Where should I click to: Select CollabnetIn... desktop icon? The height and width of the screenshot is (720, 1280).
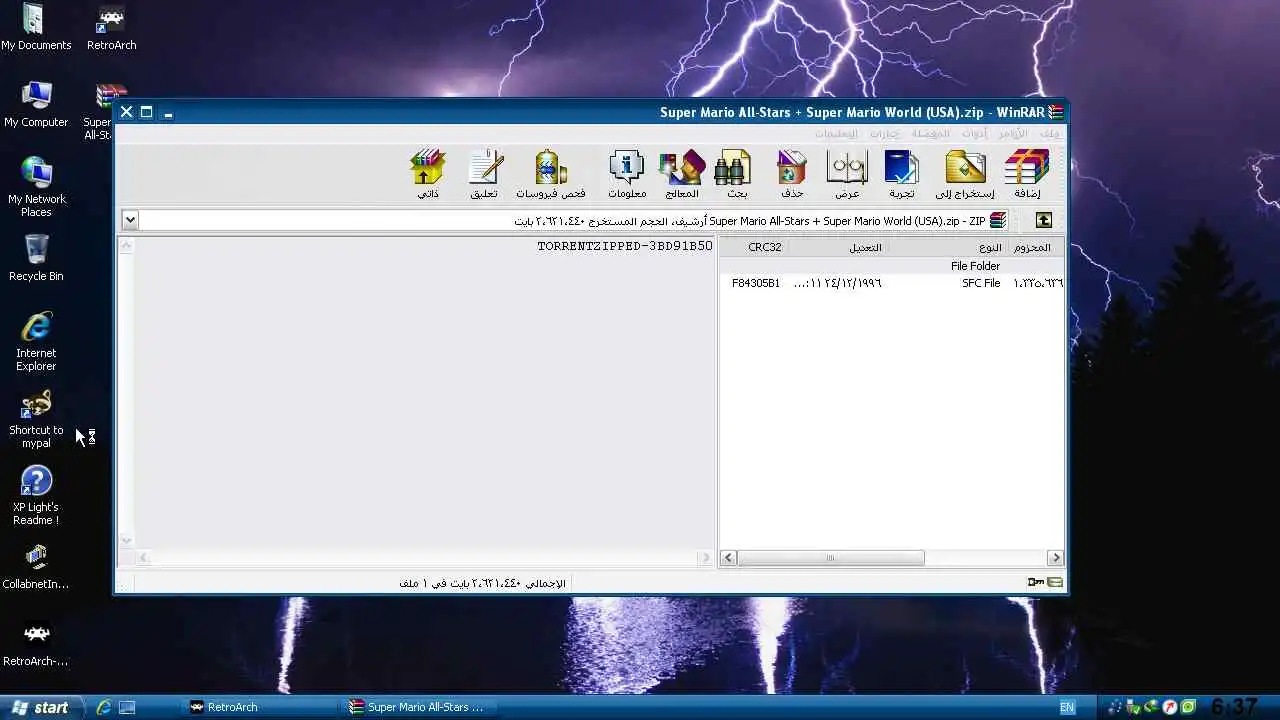[x=36, y=567]
